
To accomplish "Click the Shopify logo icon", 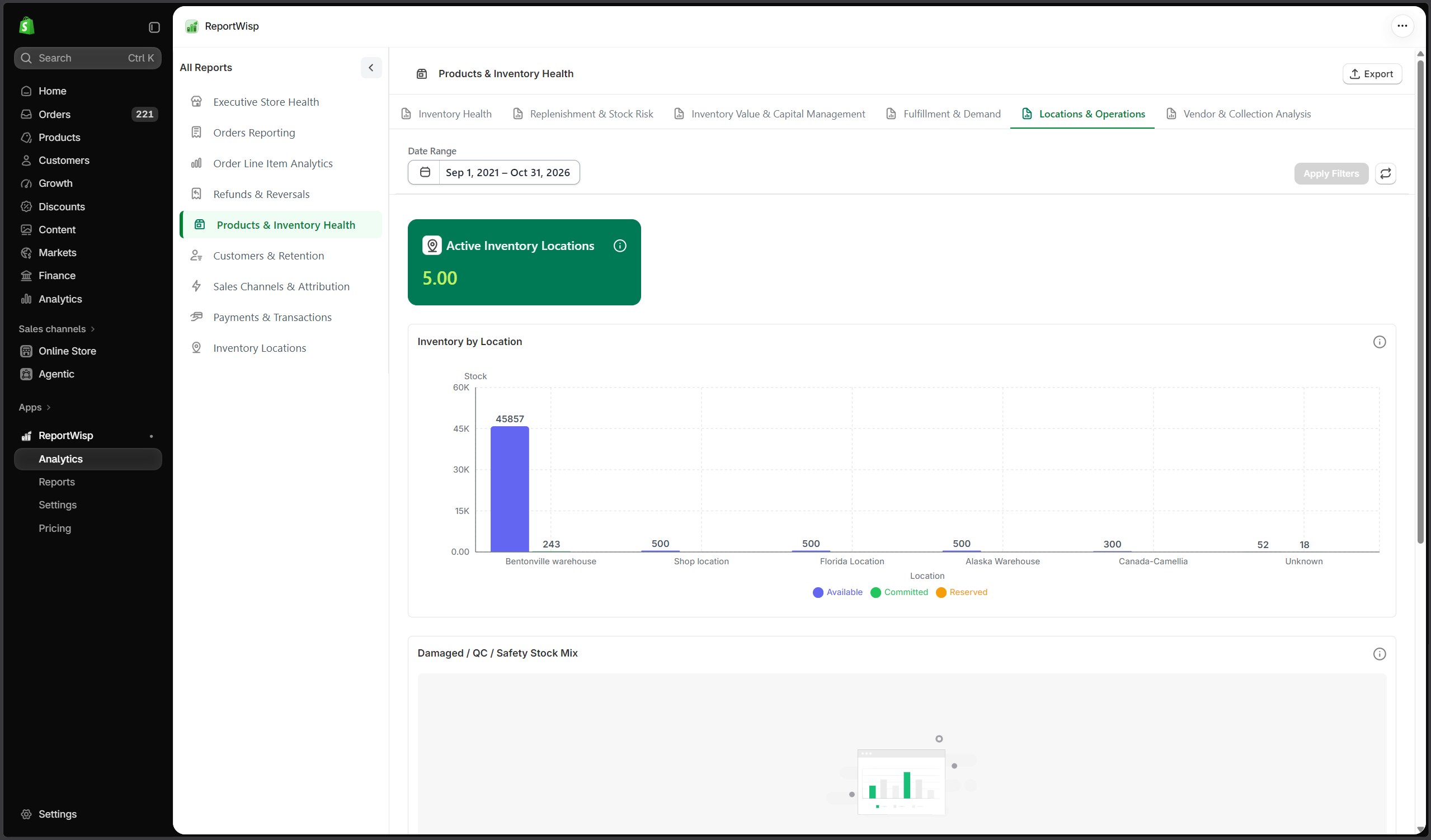I will 27,26.
